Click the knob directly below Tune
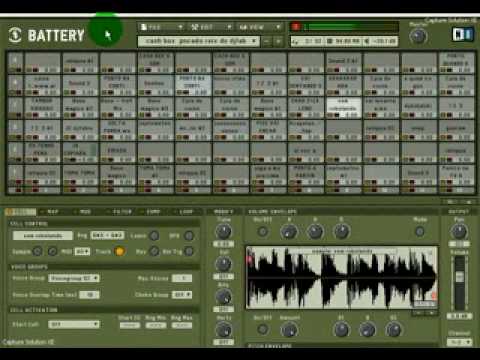The height and width of the screenshot is (360, 480). tap(224, 264)
